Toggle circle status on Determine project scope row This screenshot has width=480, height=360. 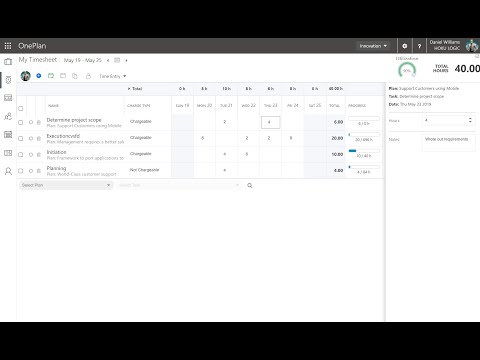click(x=31, y=122)
